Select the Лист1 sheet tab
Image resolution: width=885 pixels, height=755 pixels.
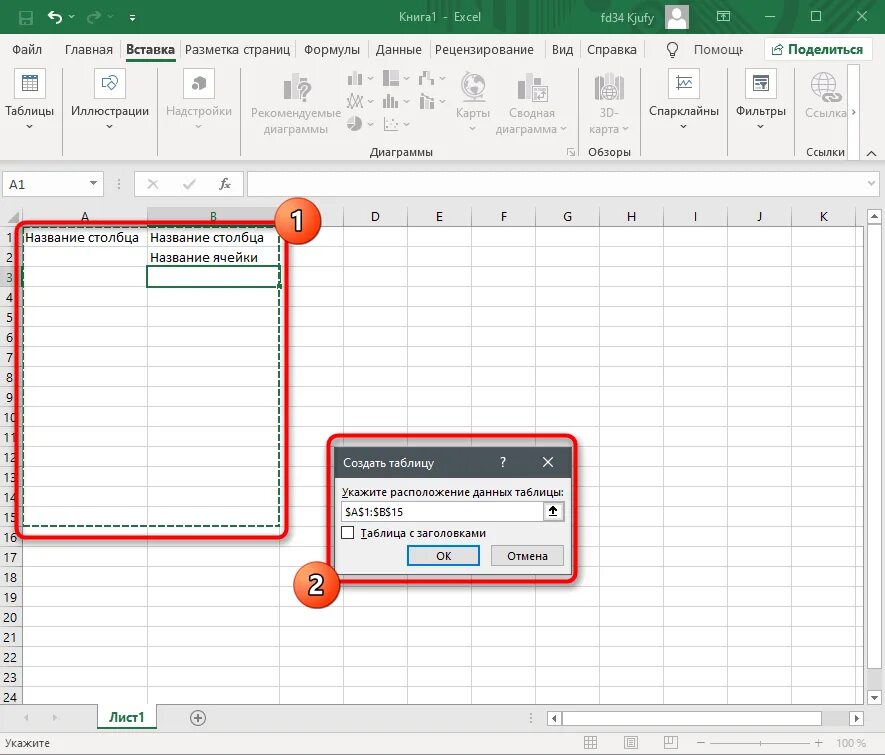coord(126,717)
